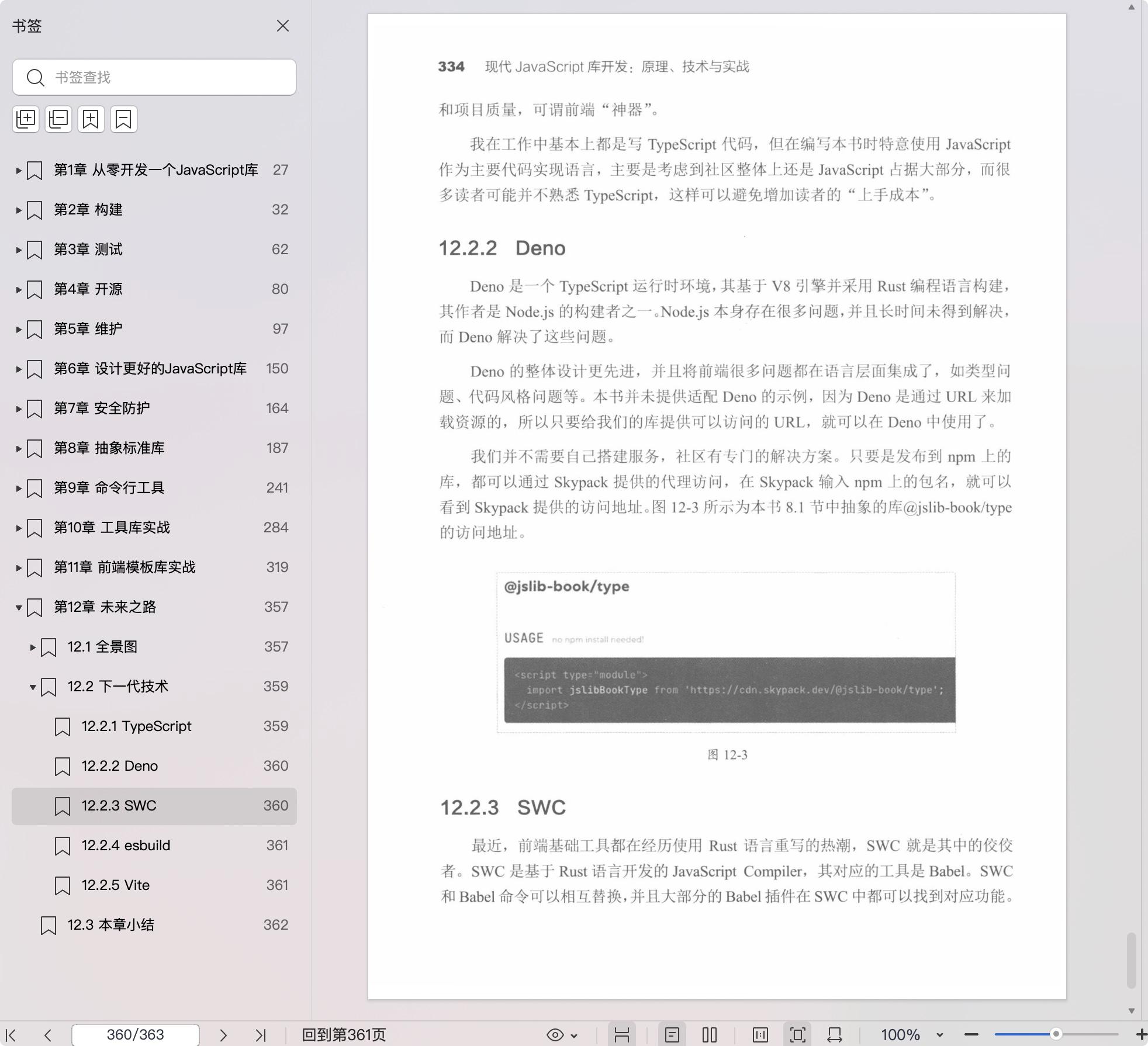Add a new bookmark icon
1148x1046 pixels.
tap(91, 119)
